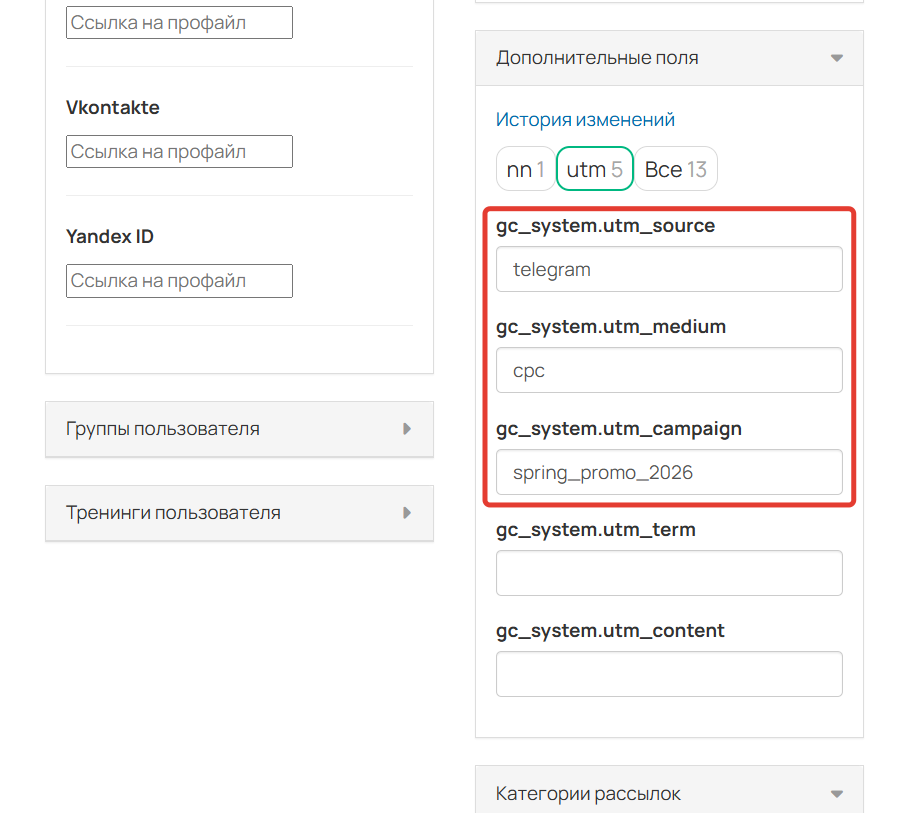Image resolution: width=910 pixels, height=813 pixels.
Task: Select the utm 5 filter chip
Action: tap(594, 168)
